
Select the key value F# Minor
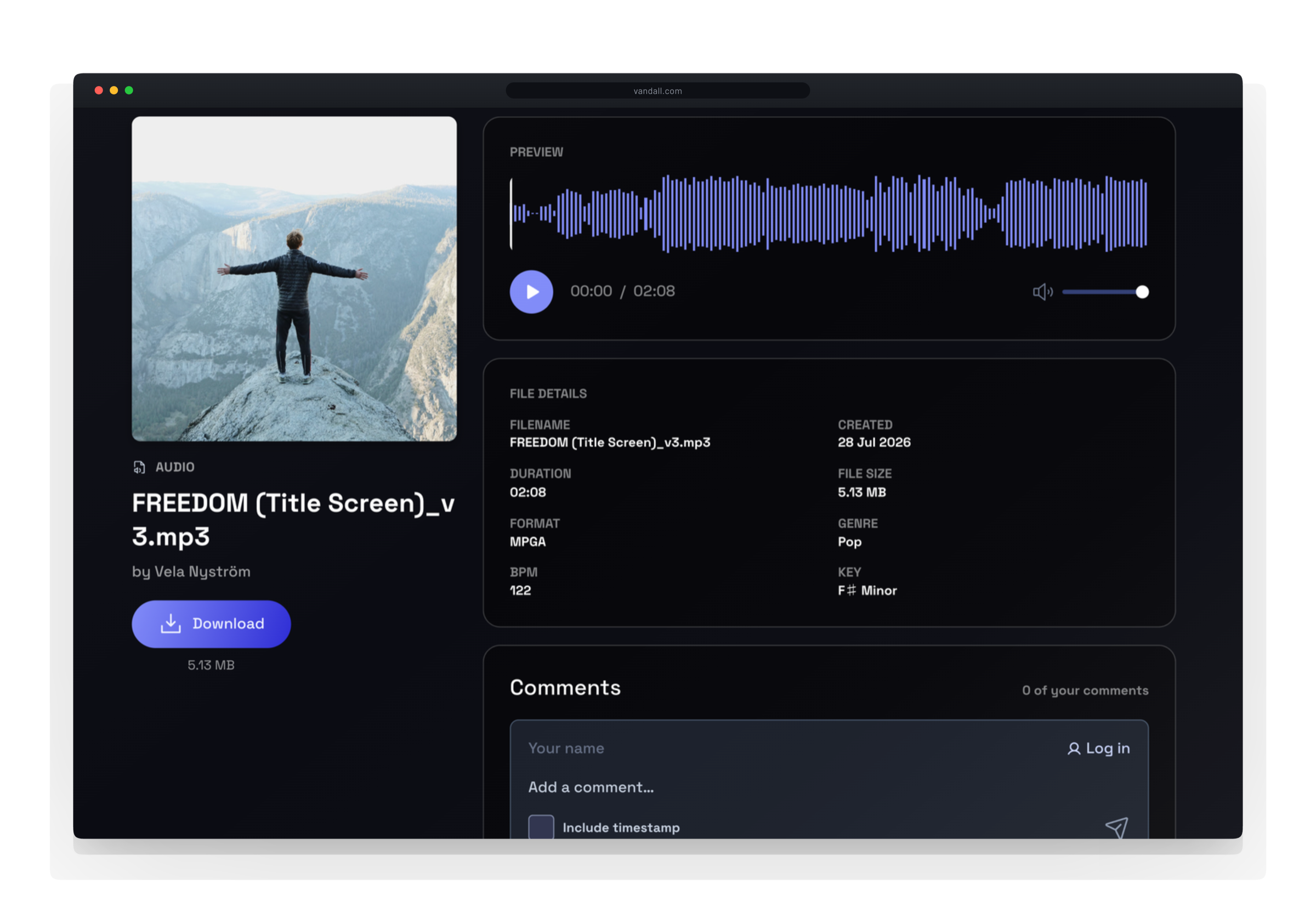tap(867, 590)
